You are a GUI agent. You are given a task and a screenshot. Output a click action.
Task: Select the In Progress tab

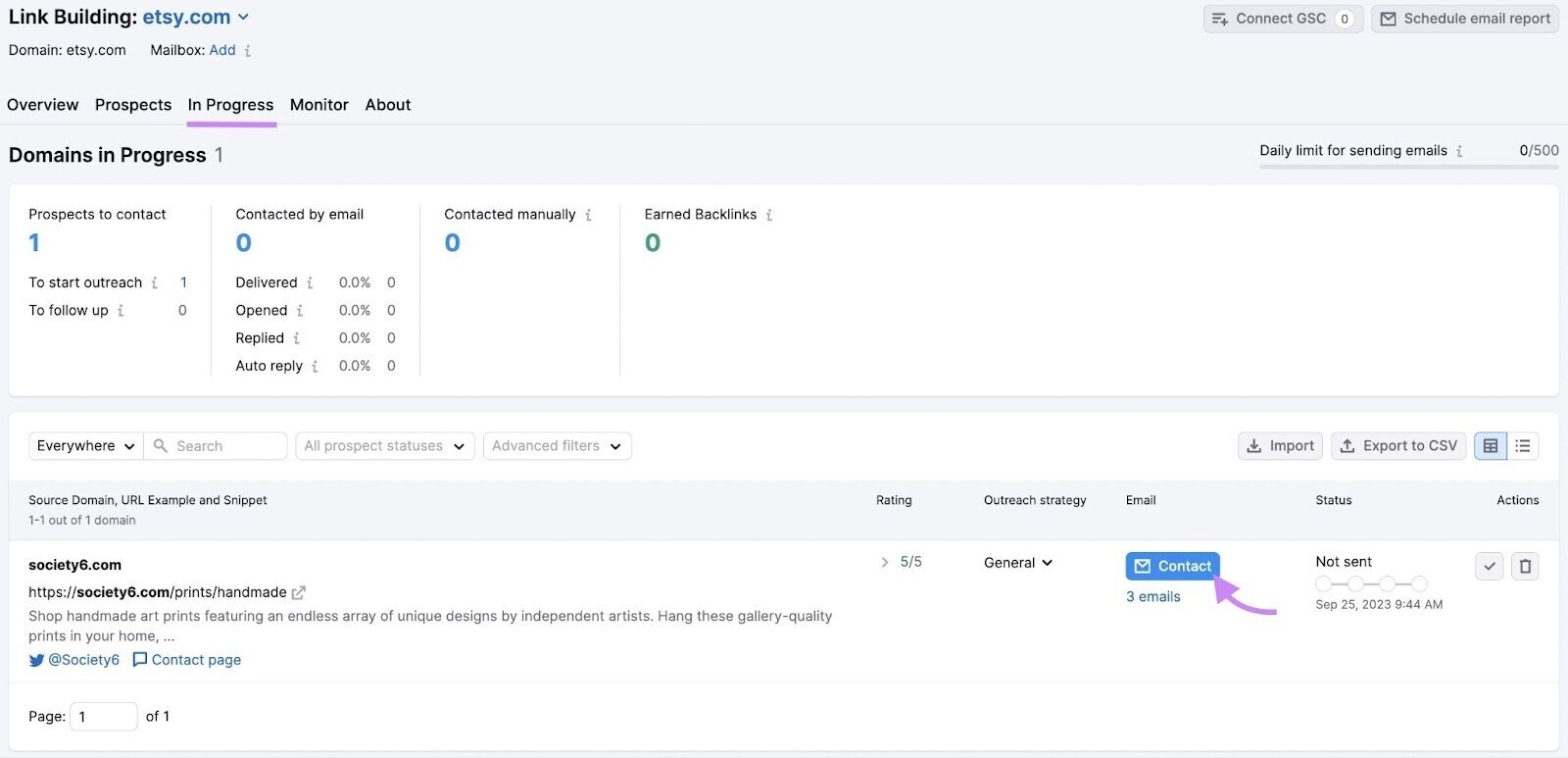pos(230,105)
